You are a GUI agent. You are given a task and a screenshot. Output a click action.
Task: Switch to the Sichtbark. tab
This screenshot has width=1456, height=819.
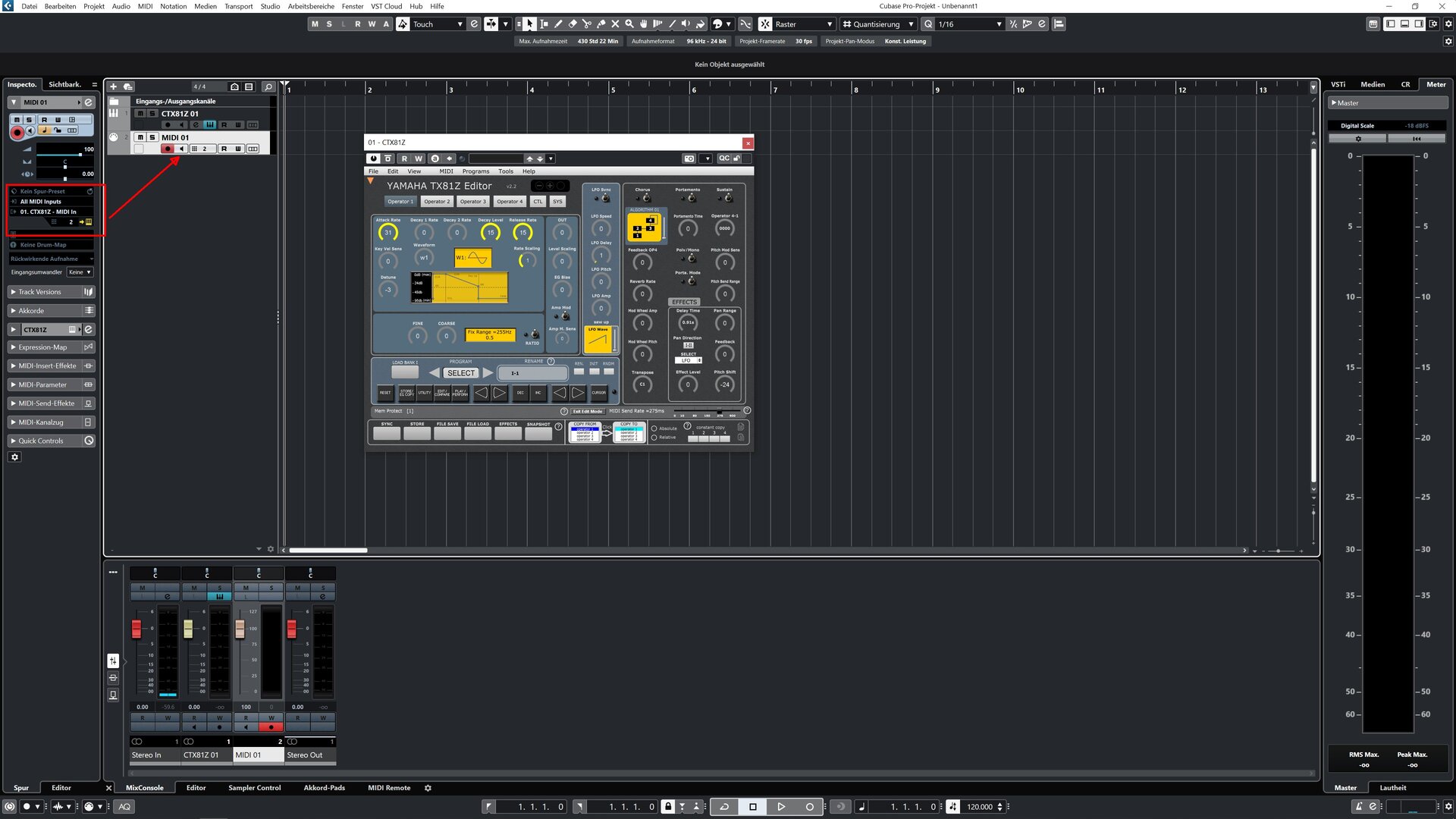tap(65, 84)
